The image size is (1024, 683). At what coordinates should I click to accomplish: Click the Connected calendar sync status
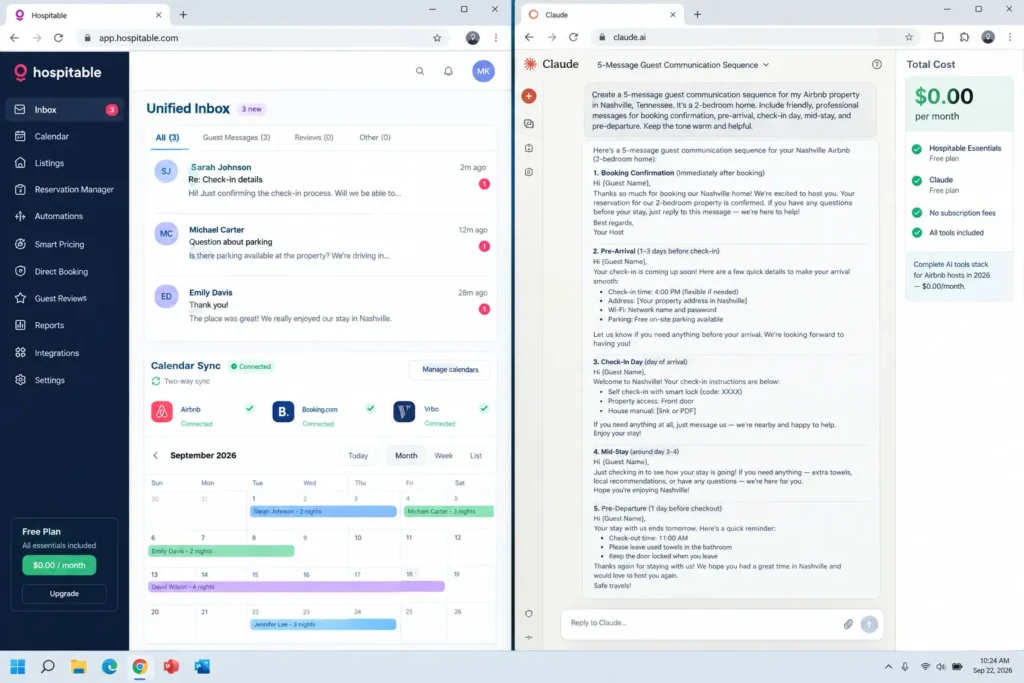[x=251, y=366]
